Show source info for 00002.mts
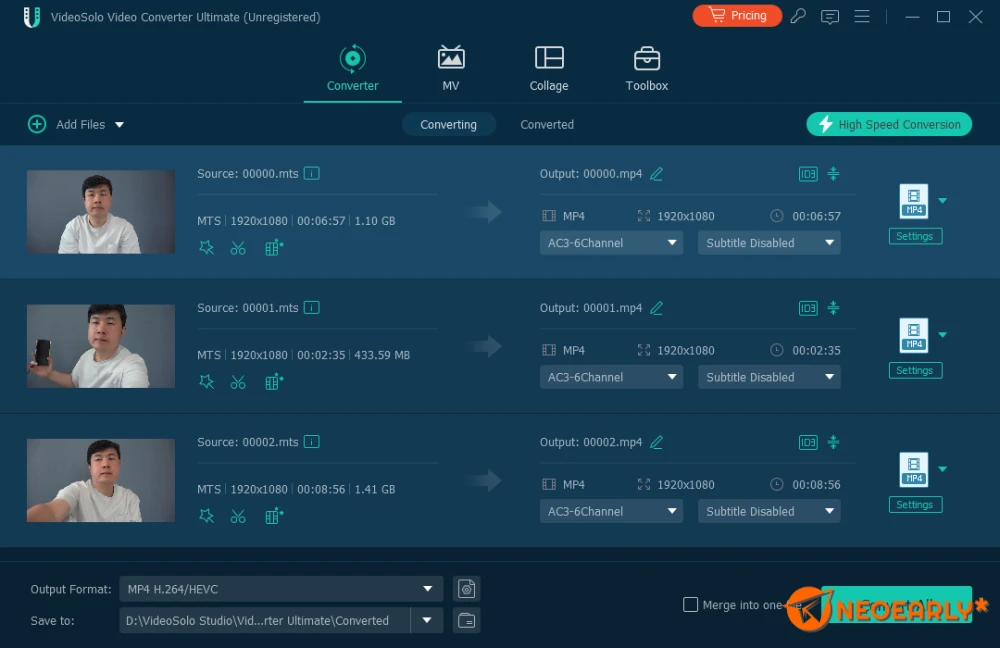The height and width of the screenshot is (648, 1000). (x=311, y=442)
